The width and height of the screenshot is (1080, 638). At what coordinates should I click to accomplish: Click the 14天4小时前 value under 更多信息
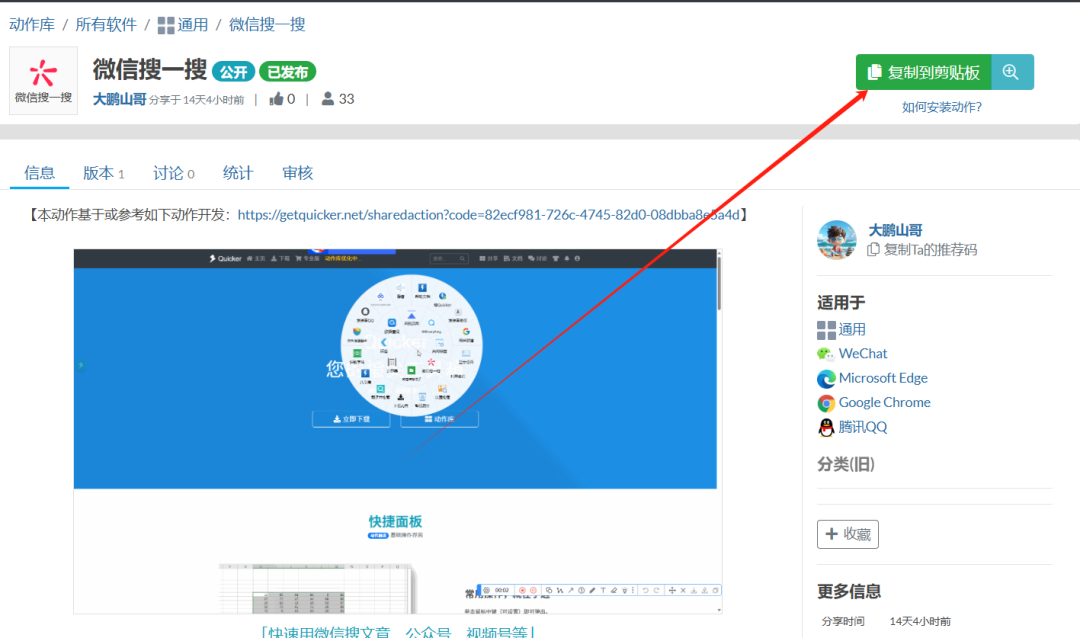click(920, 621)
